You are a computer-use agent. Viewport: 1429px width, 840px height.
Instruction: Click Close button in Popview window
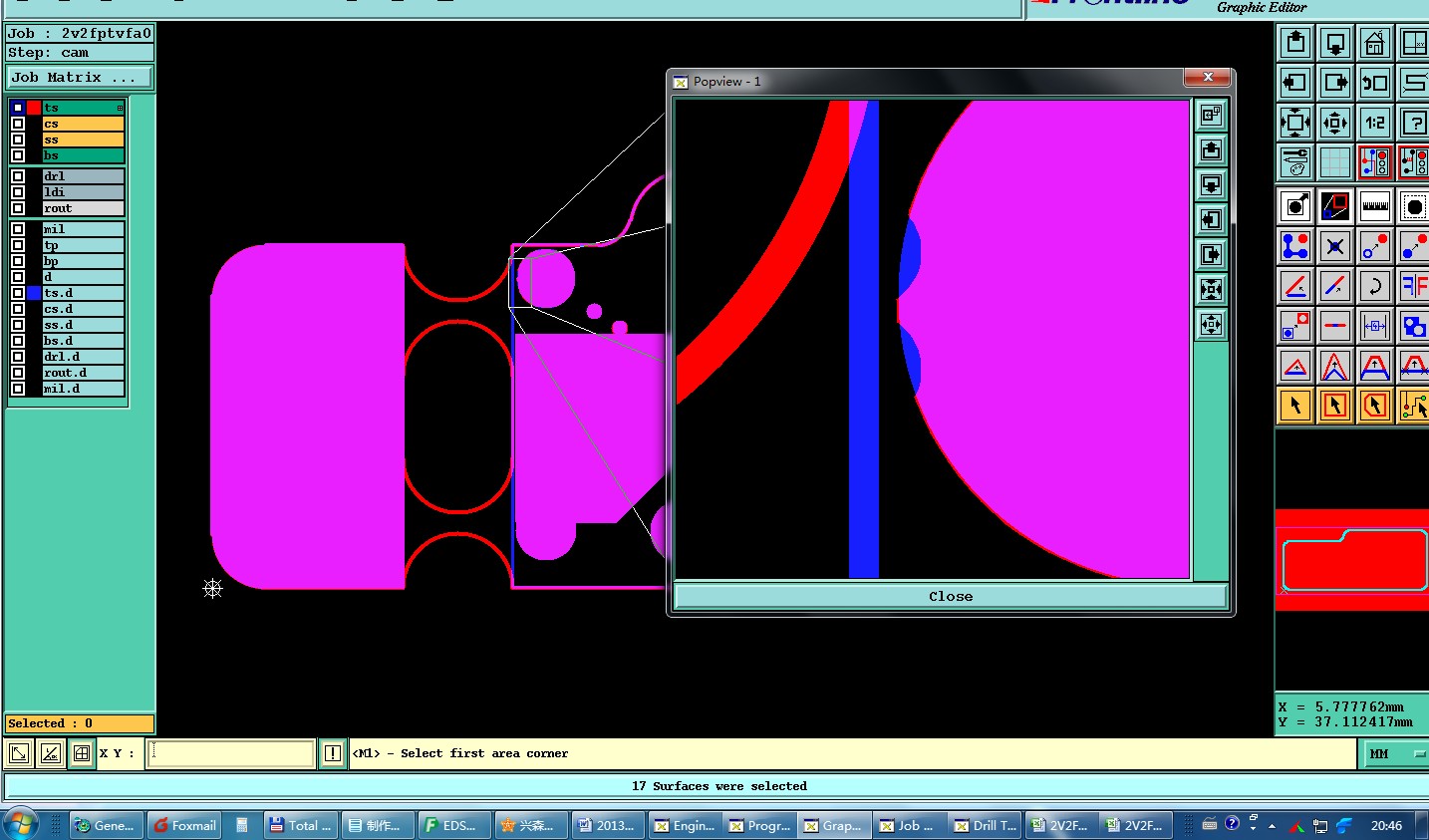(951, 596)
